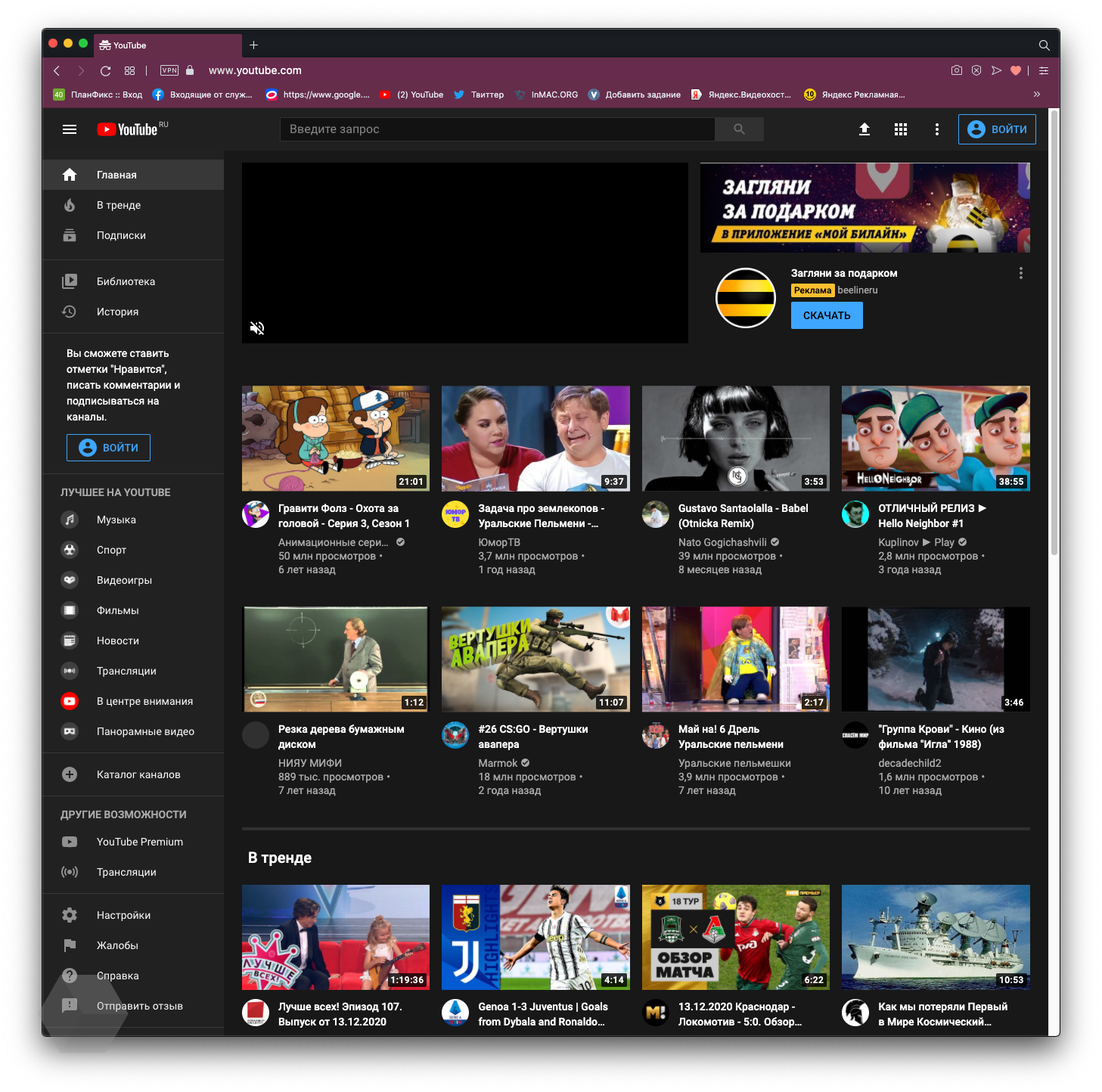The width and height of the screenshot is (1102, 1092).
Task: Open the Гравити Фолз video thumbnail
Action: 336,439
